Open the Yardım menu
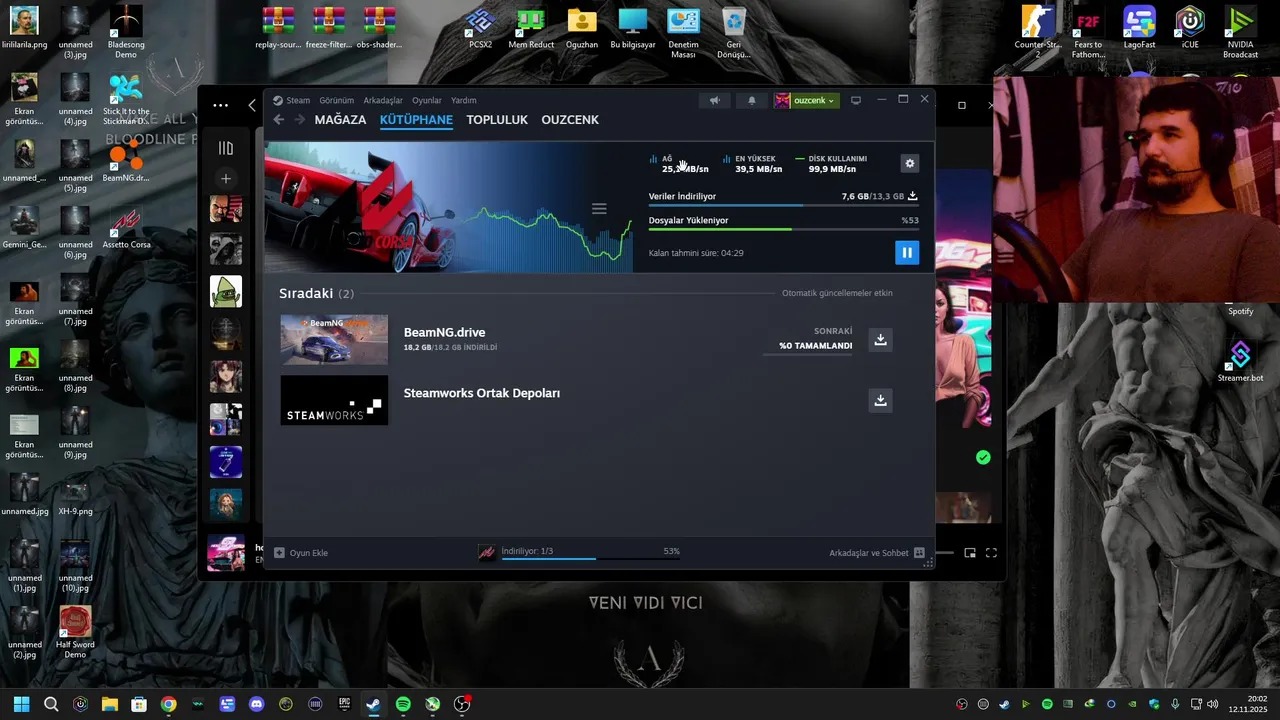The image size is (1280, 720). (x=463, y=100)
